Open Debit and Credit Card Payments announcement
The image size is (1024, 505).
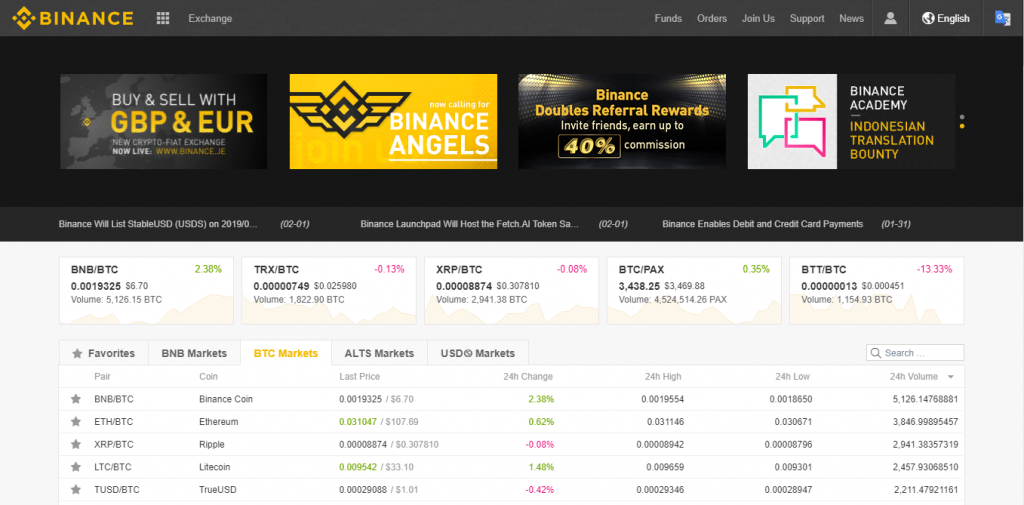763,224
